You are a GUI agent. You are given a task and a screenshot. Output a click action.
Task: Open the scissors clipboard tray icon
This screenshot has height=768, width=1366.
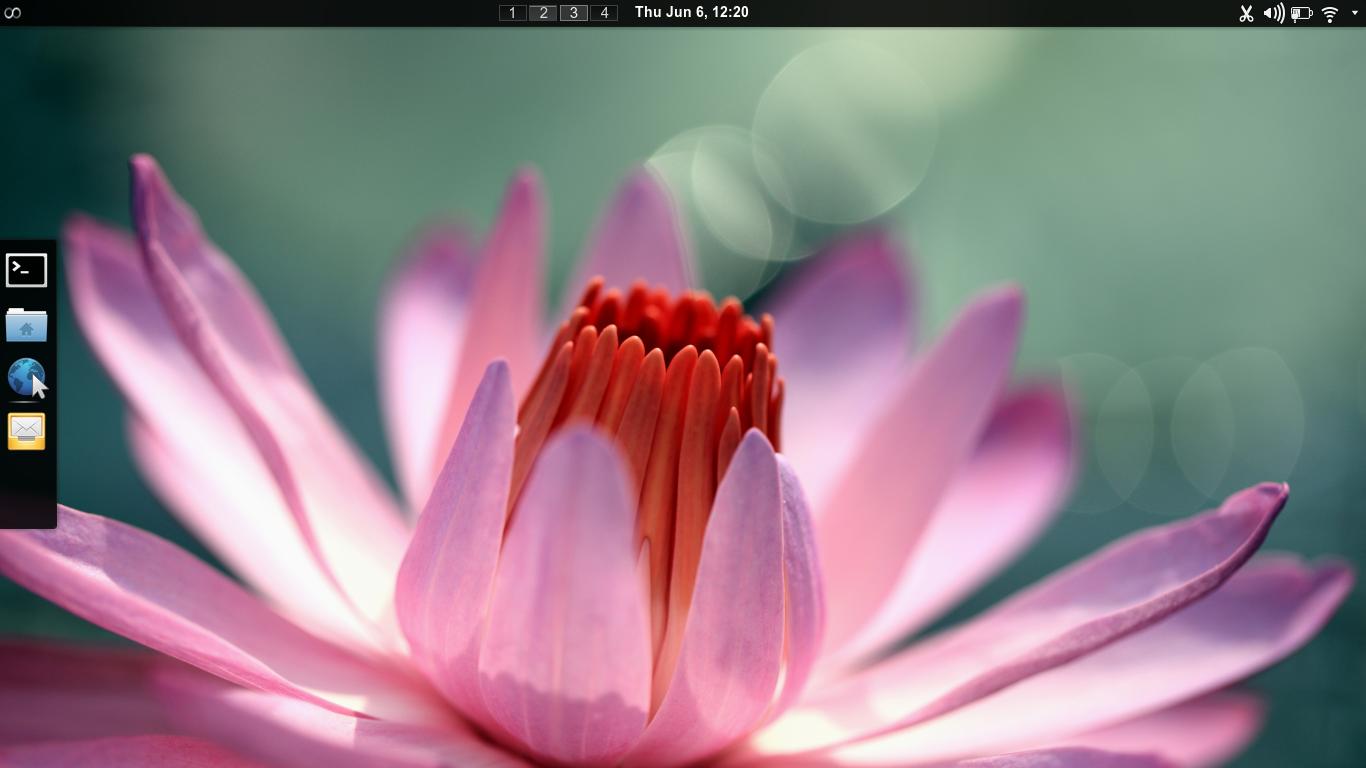1246,13
